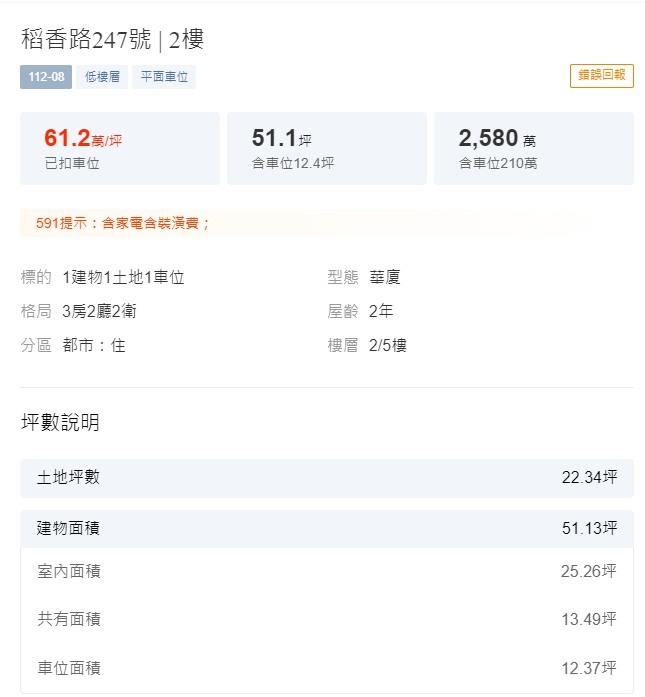Click the 華廈 building type value

[385, 277]
